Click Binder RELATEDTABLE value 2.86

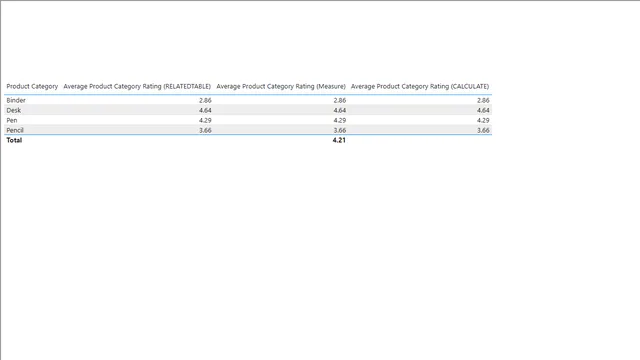tap(205, 100)
